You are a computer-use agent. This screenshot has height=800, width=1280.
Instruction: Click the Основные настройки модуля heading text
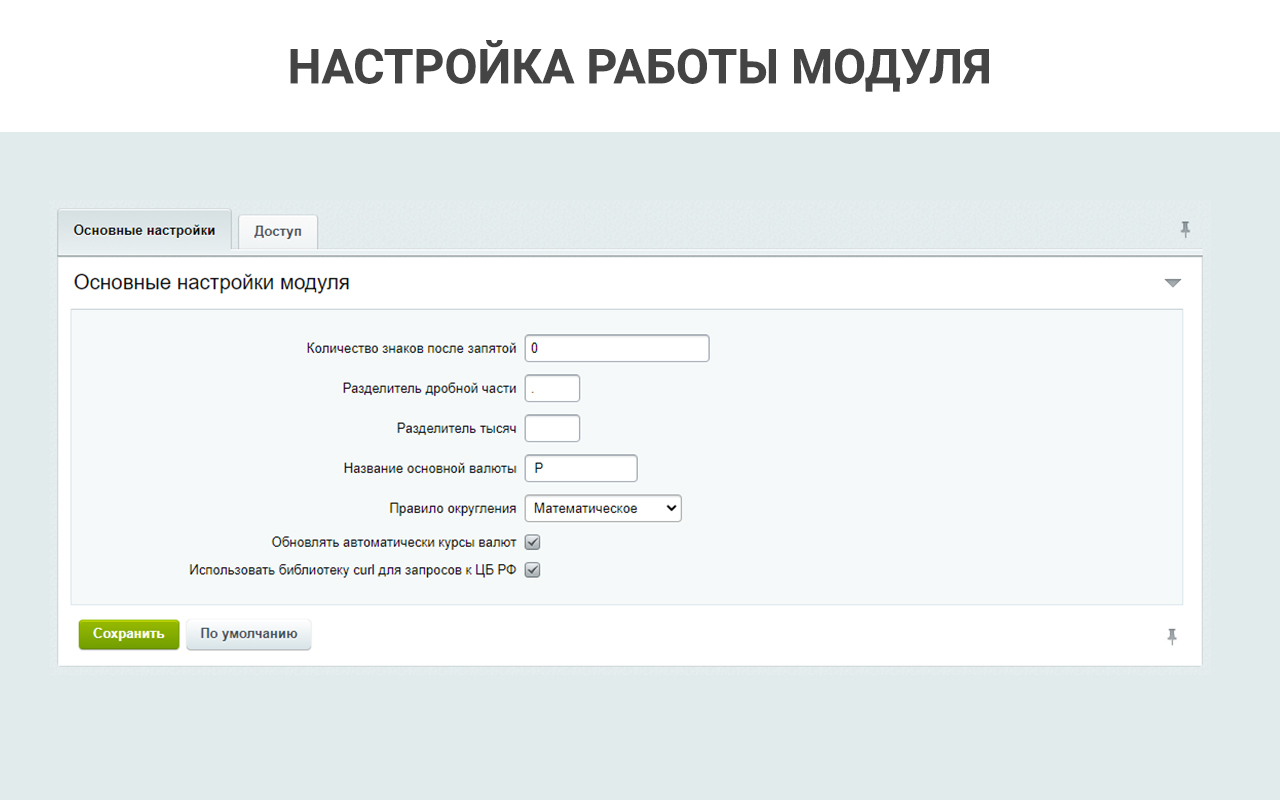[x=212, y=283]
